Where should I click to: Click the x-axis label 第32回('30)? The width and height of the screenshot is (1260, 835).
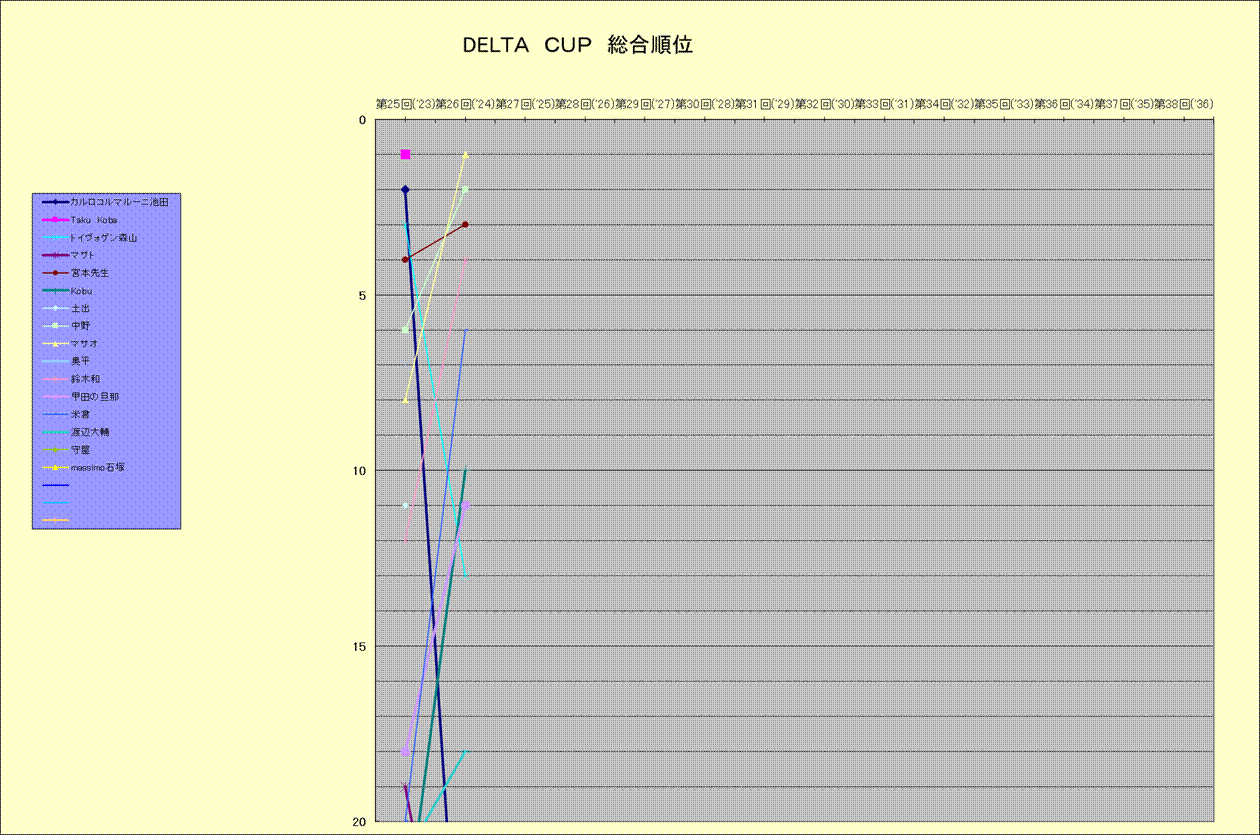click(825, 103)
